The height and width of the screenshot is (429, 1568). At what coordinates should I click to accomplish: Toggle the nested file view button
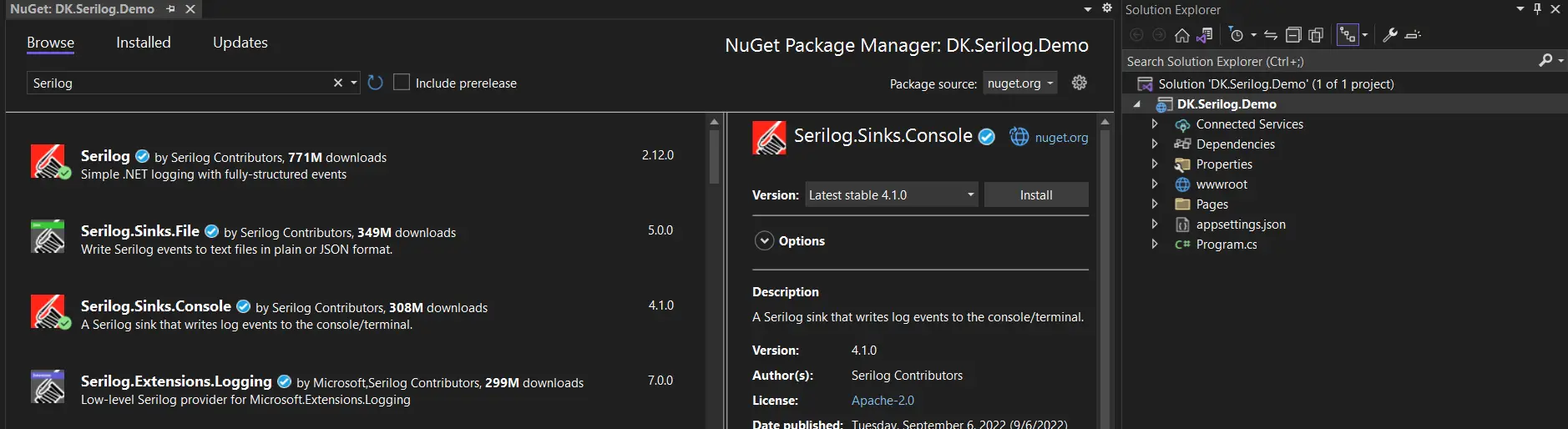[1347, 35]
